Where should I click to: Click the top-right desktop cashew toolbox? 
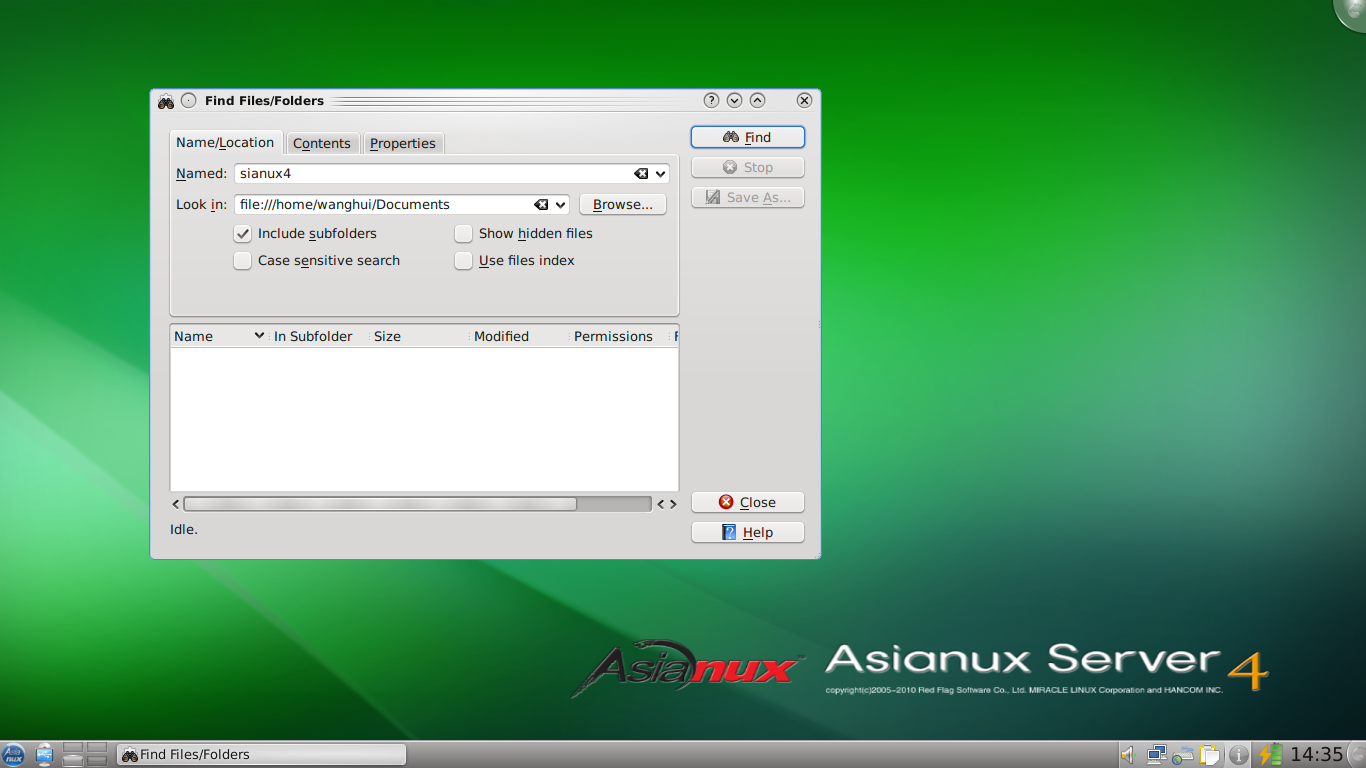1352,12
